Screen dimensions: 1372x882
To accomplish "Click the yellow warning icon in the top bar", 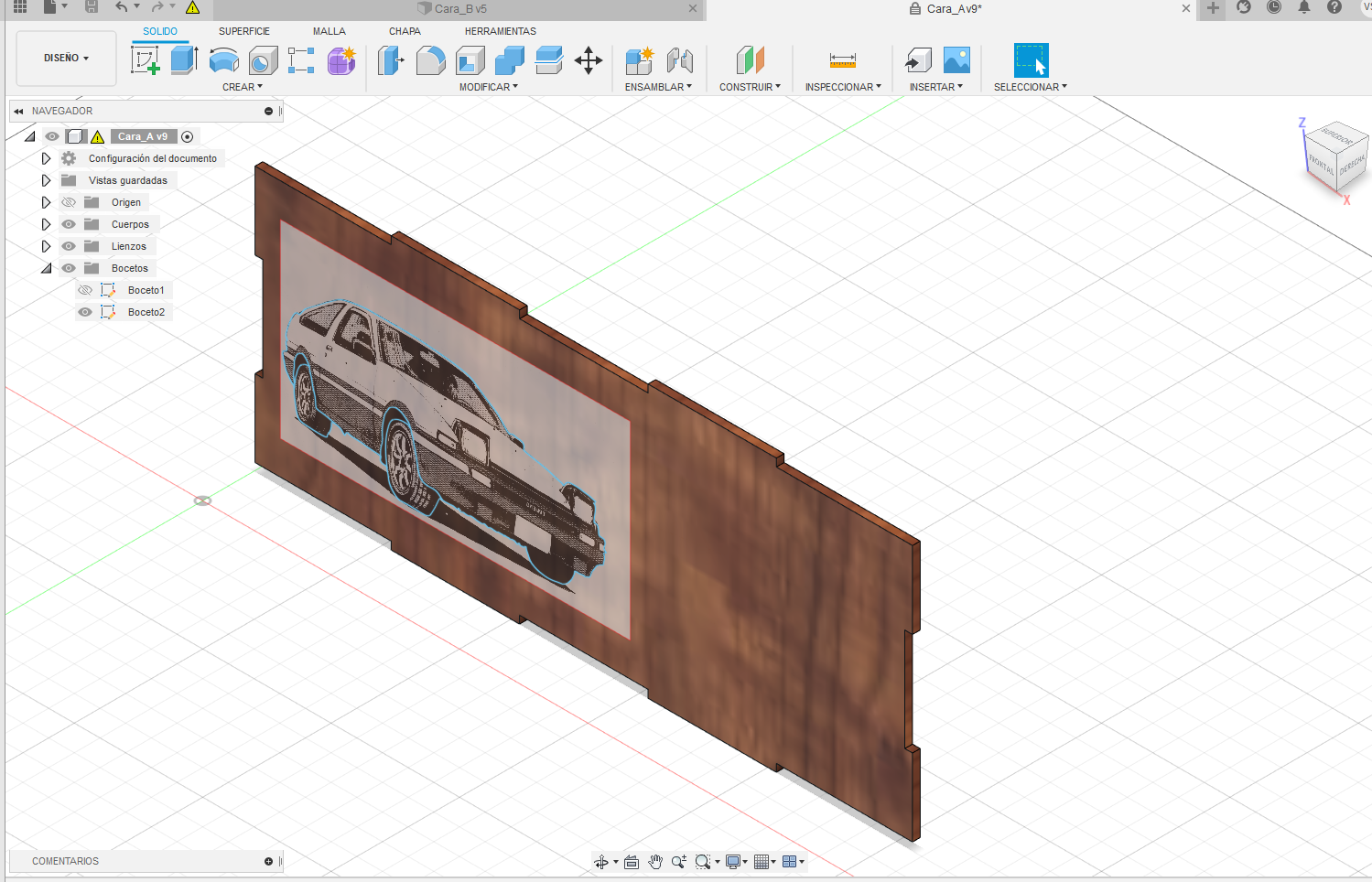I will [x=192, y=7].
